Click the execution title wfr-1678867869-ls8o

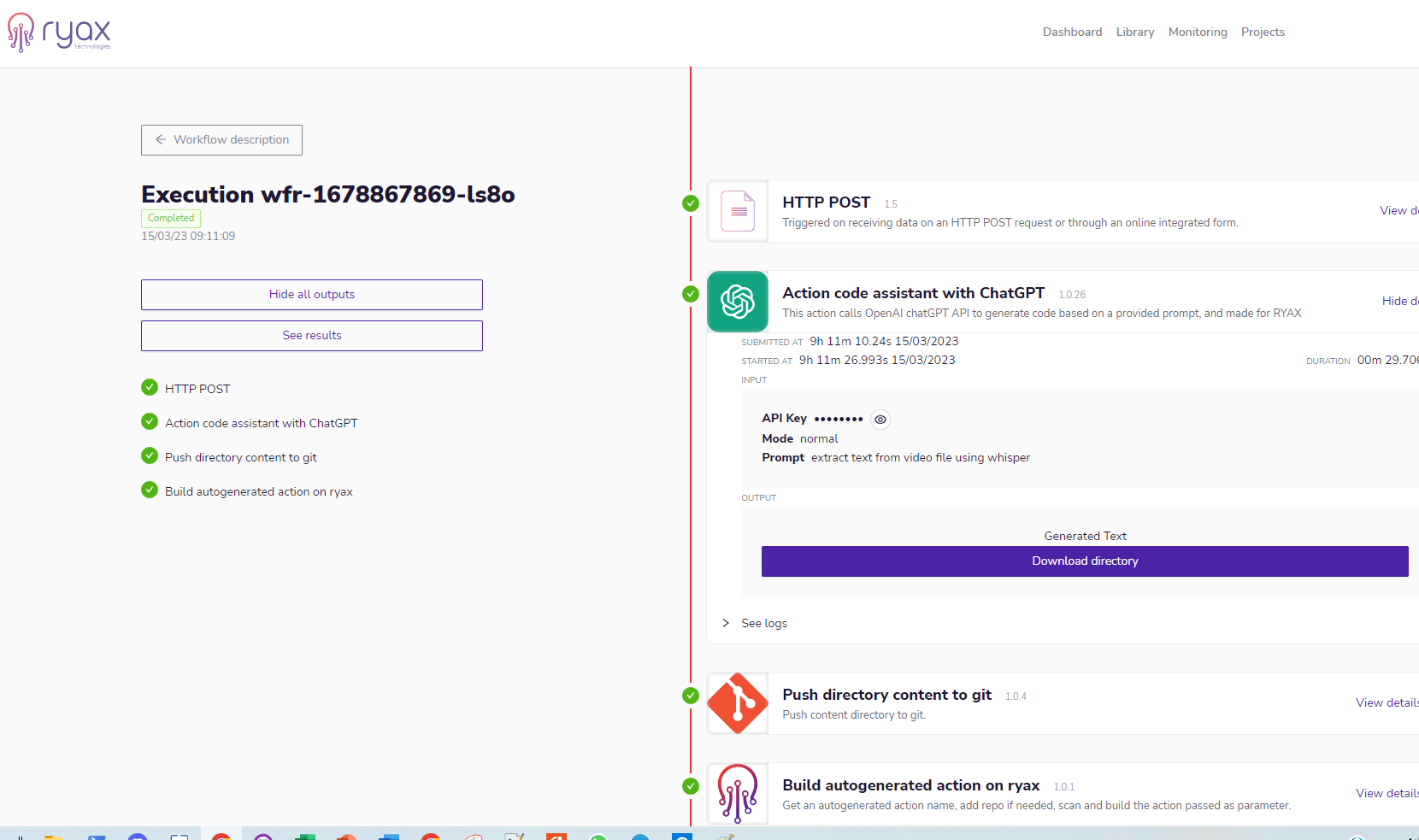[x=328, y=194]
